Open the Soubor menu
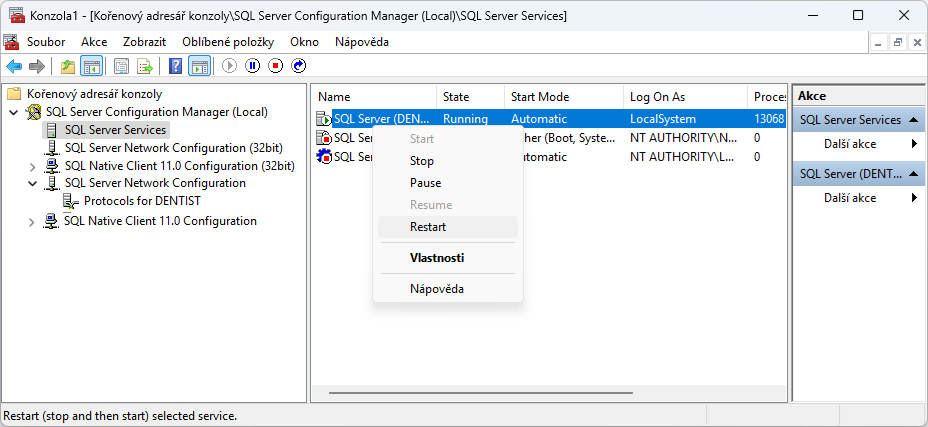Image resolution: width=928 pixels, height=427 pixels. tap(46, 42)
